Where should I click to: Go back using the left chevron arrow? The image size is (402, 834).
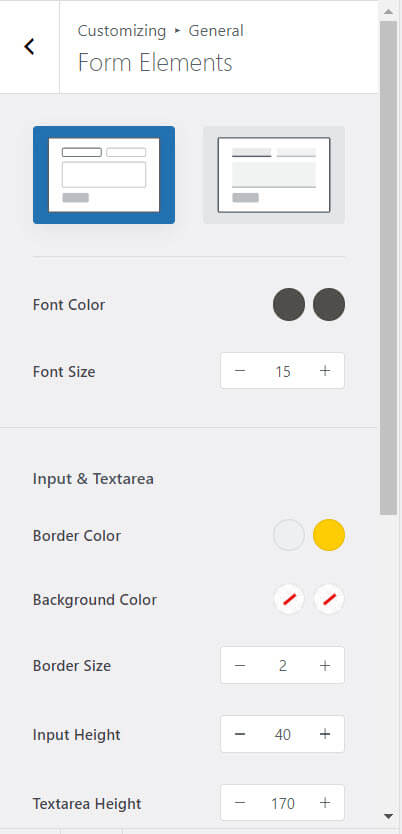[29, 47]
